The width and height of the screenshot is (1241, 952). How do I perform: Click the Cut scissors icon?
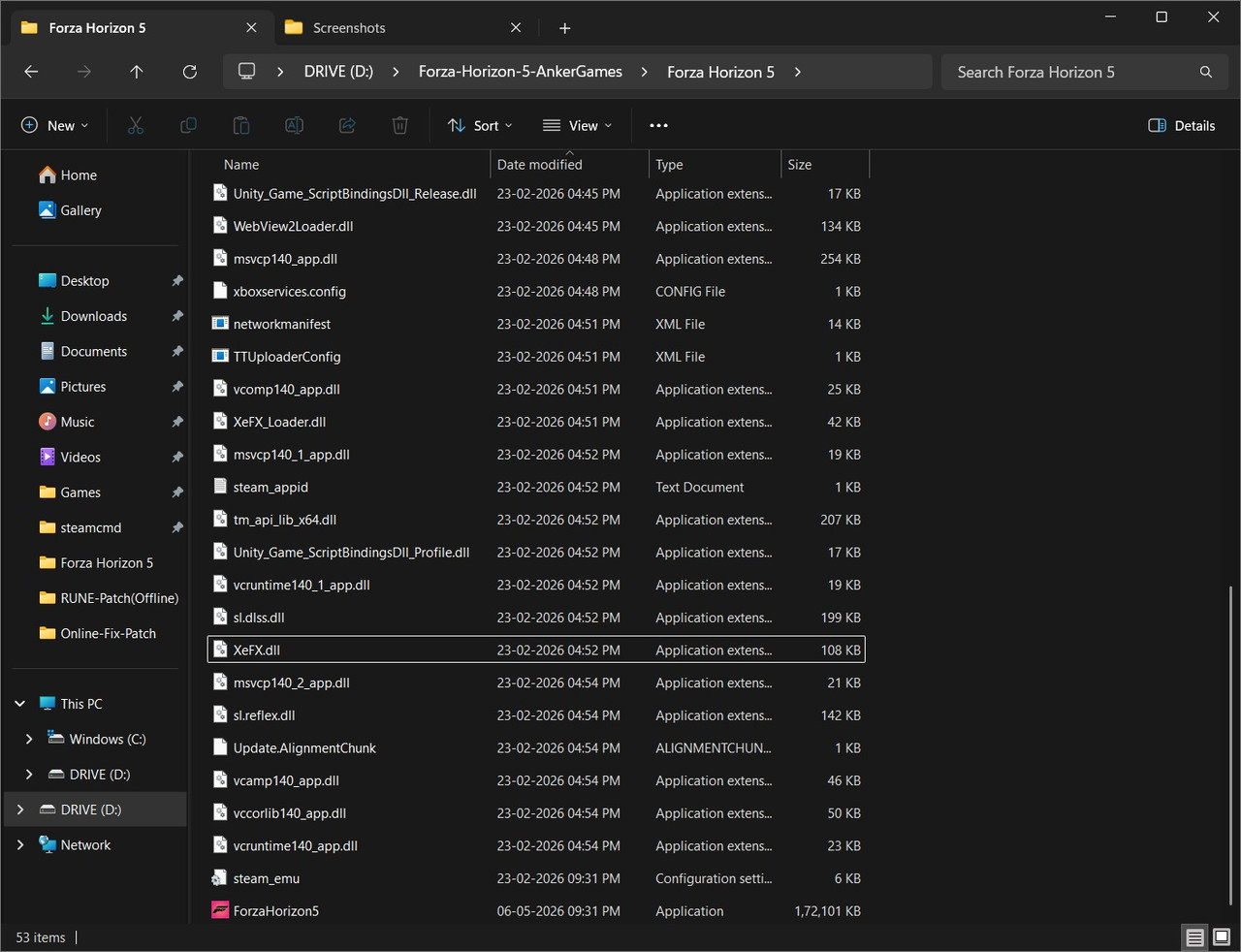[136, 125]
